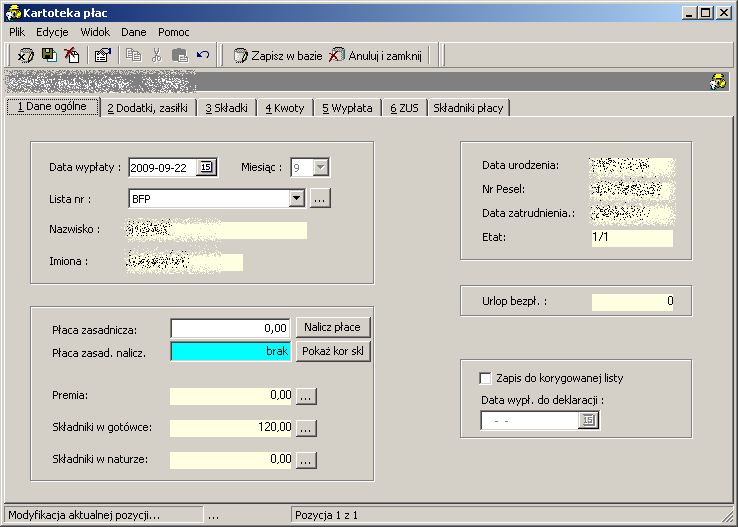The image size is (738, 527).
Task: Select the 1 Dane ogólne tab
Action: coord(53,106)
